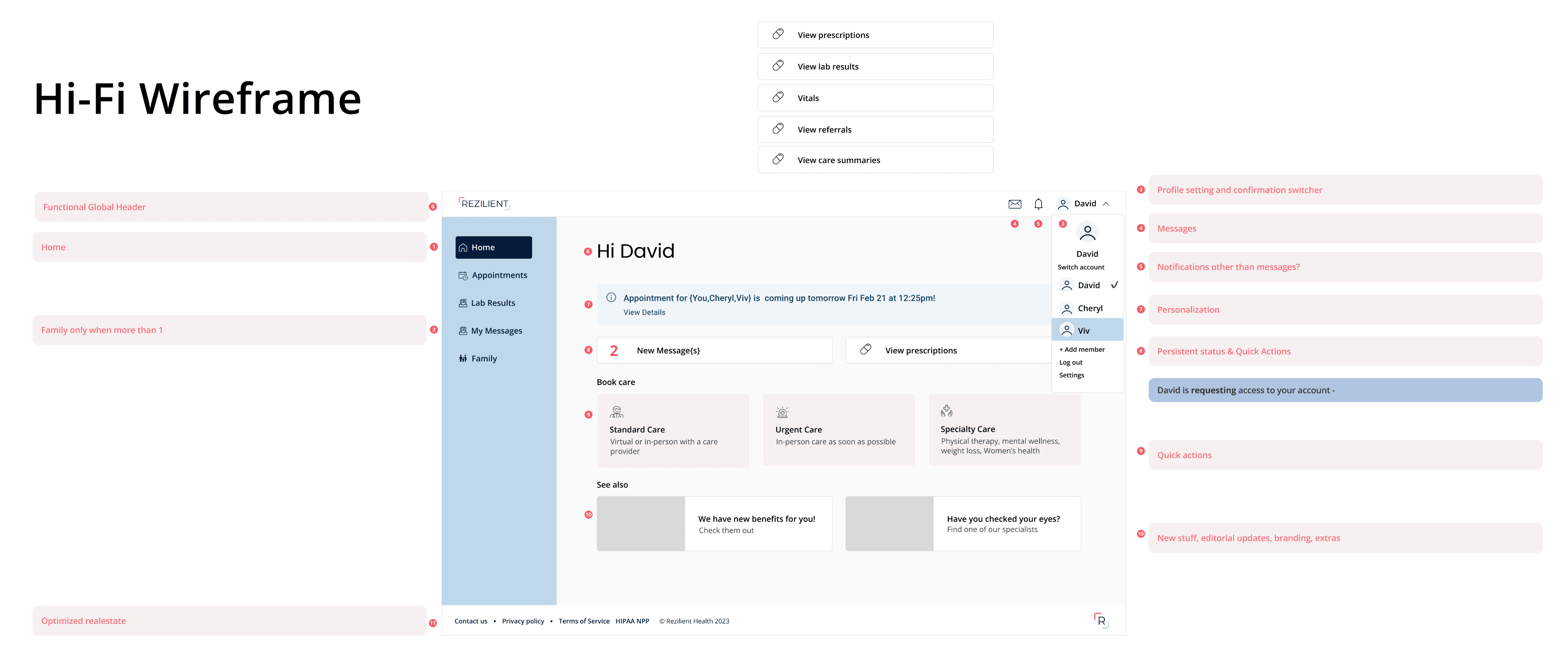Open Appointments in the sidebar
The height and width of the screenshot is (656, 1568).
click(x=499, y=275)
